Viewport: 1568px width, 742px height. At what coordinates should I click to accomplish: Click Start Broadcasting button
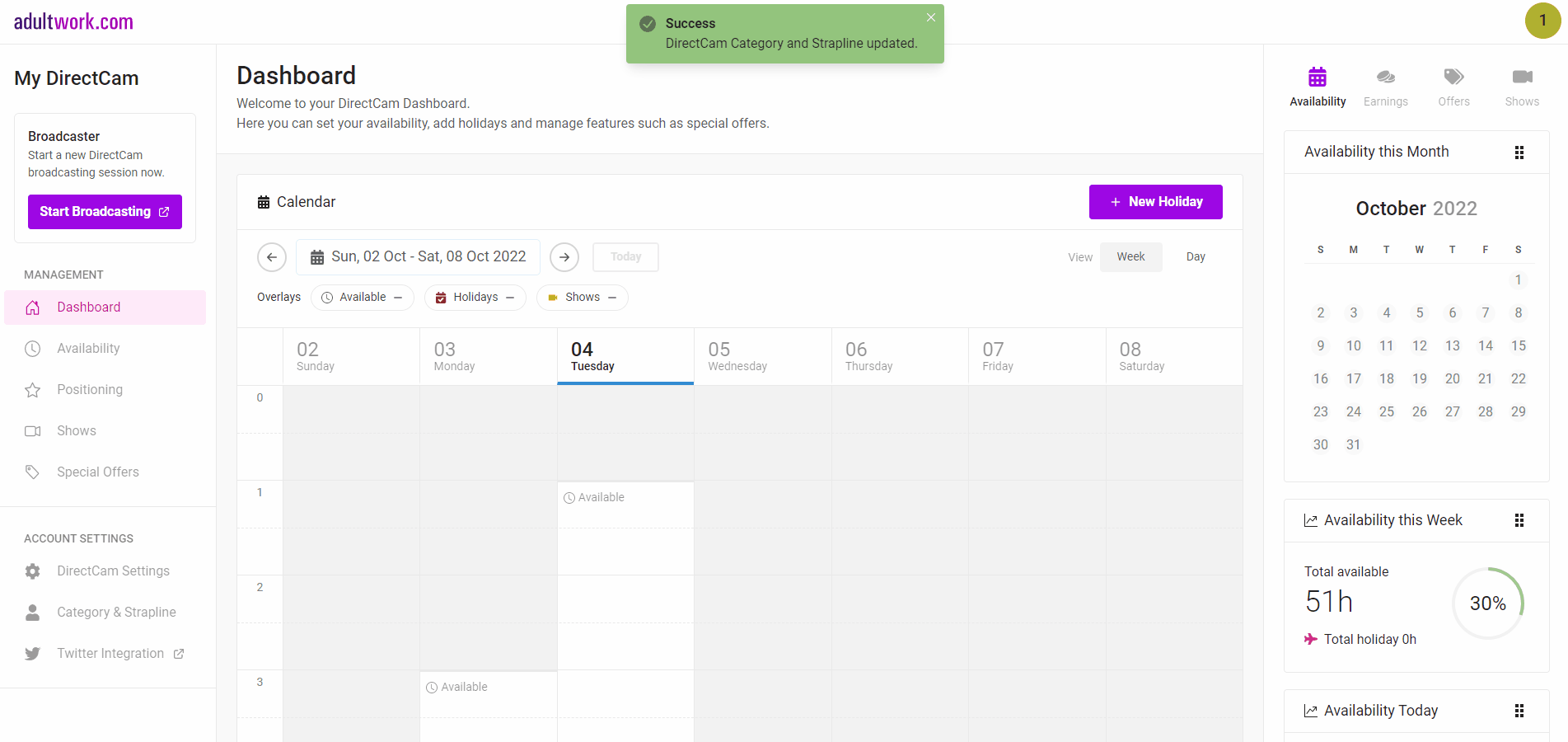point(105,212)
